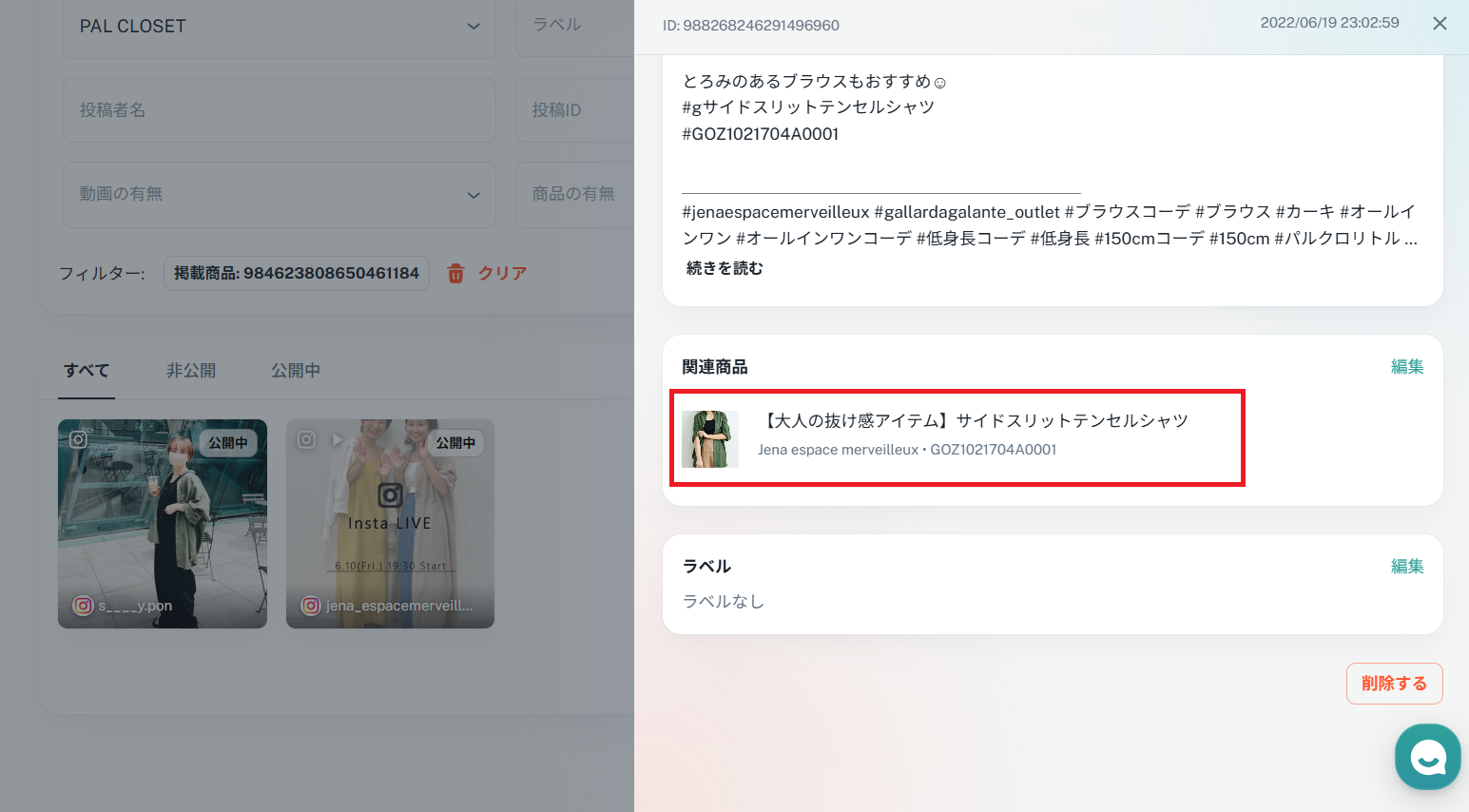
Task: Click the green shirt product thumbnail
Action: tap(710, 439)
